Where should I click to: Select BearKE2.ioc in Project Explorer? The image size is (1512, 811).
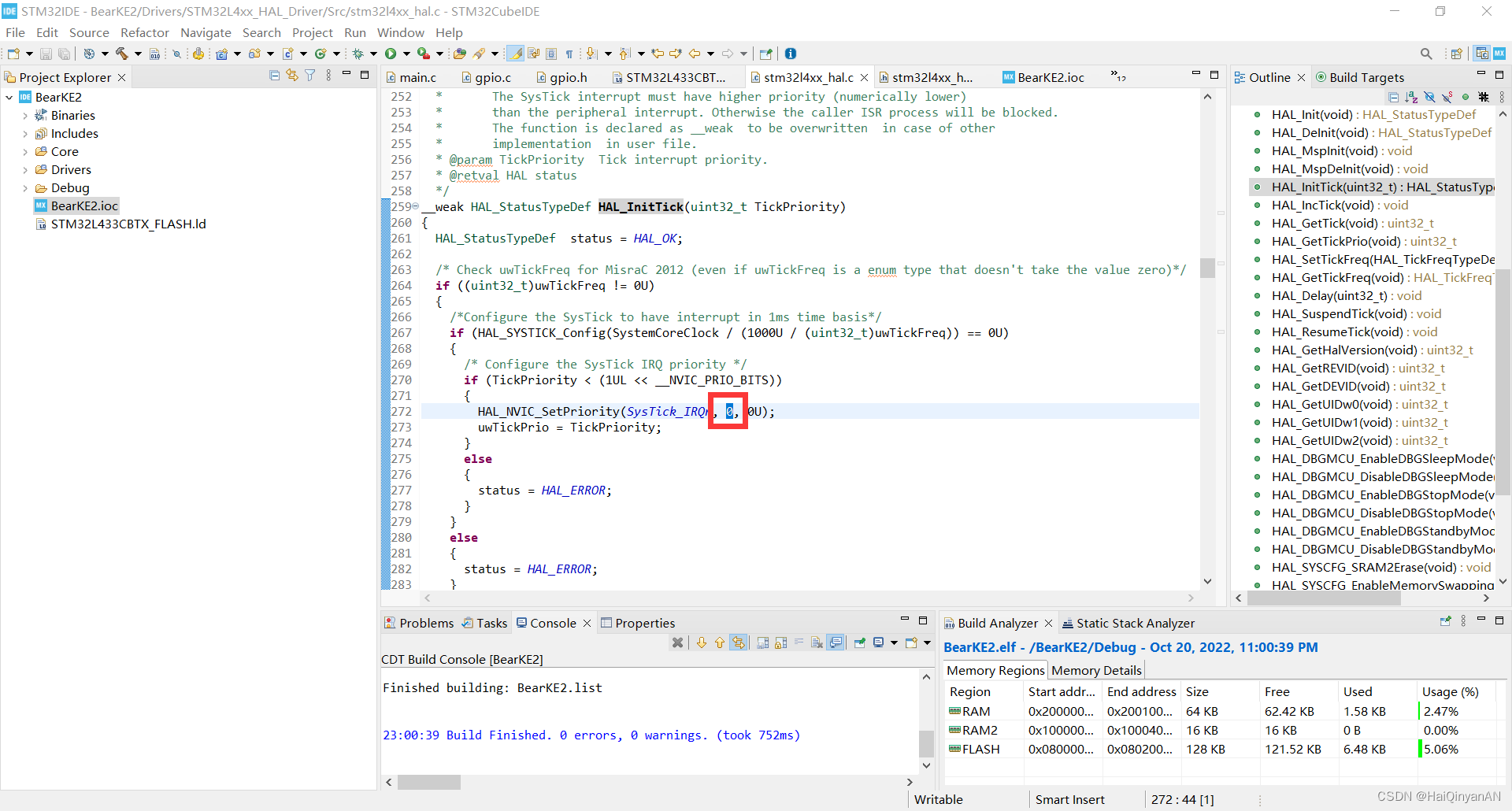[77, 206]
